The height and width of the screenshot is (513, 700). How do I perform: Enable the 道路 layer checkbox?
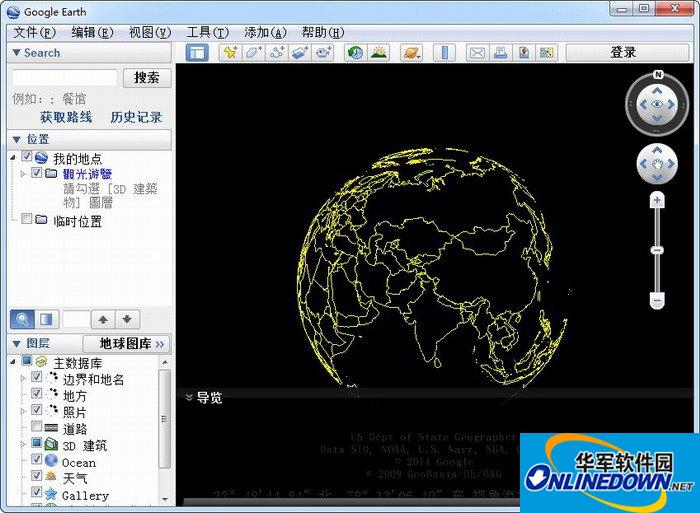[x=37, y=426]
